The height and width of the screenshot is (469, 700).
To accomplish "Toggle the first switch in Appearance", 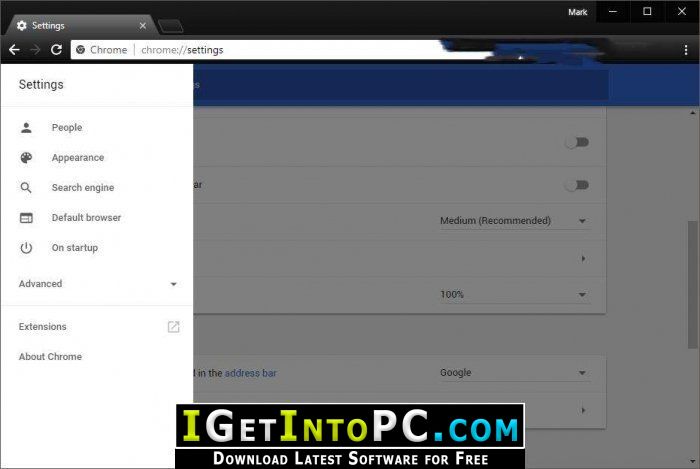I will 577,142.
